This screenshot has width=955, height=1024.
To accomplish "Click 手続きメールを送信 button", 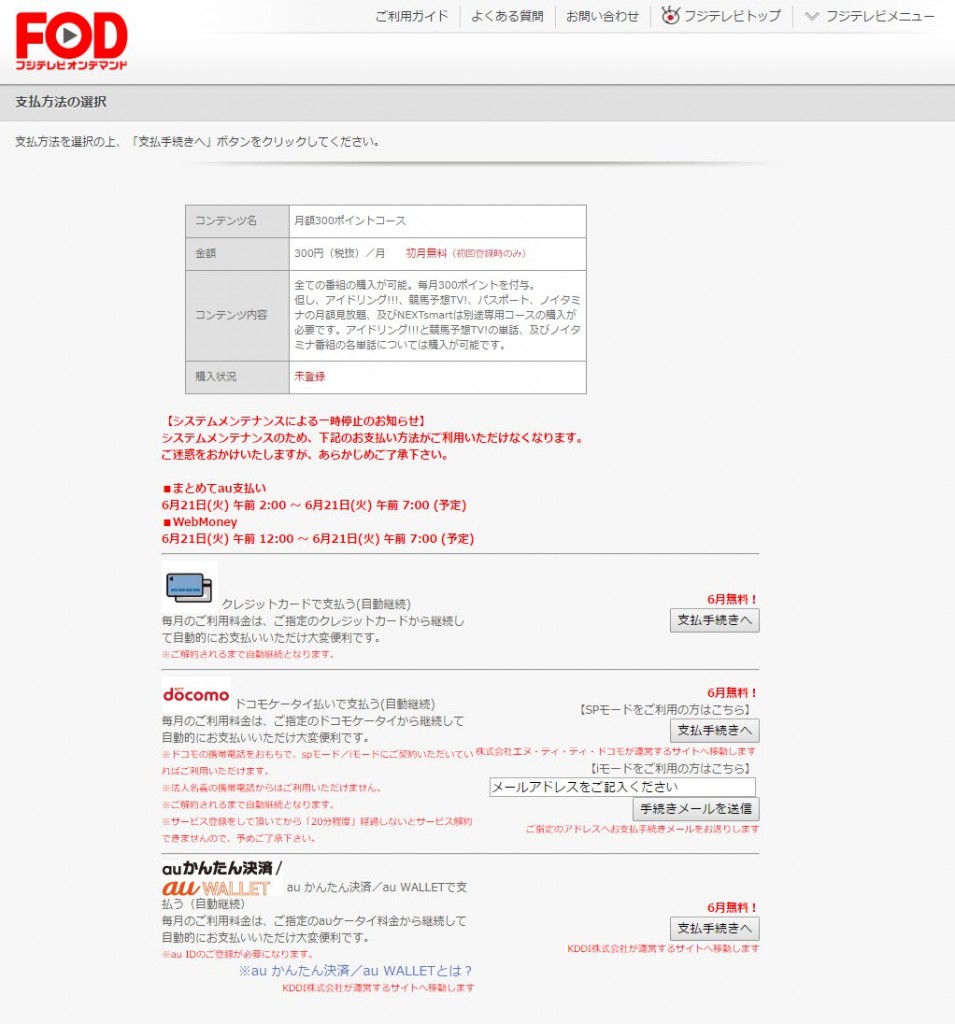I will (x=695, y=808).
